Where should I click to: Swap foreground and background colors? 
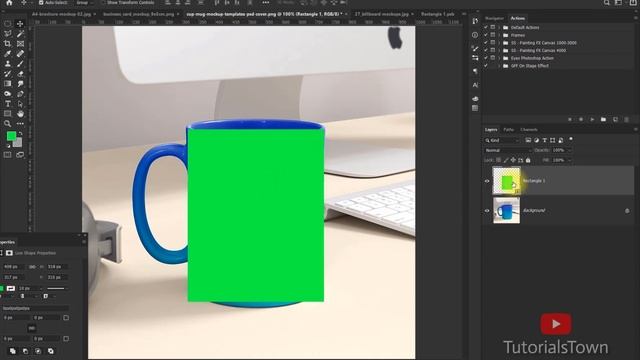click(x=20, y=133)
